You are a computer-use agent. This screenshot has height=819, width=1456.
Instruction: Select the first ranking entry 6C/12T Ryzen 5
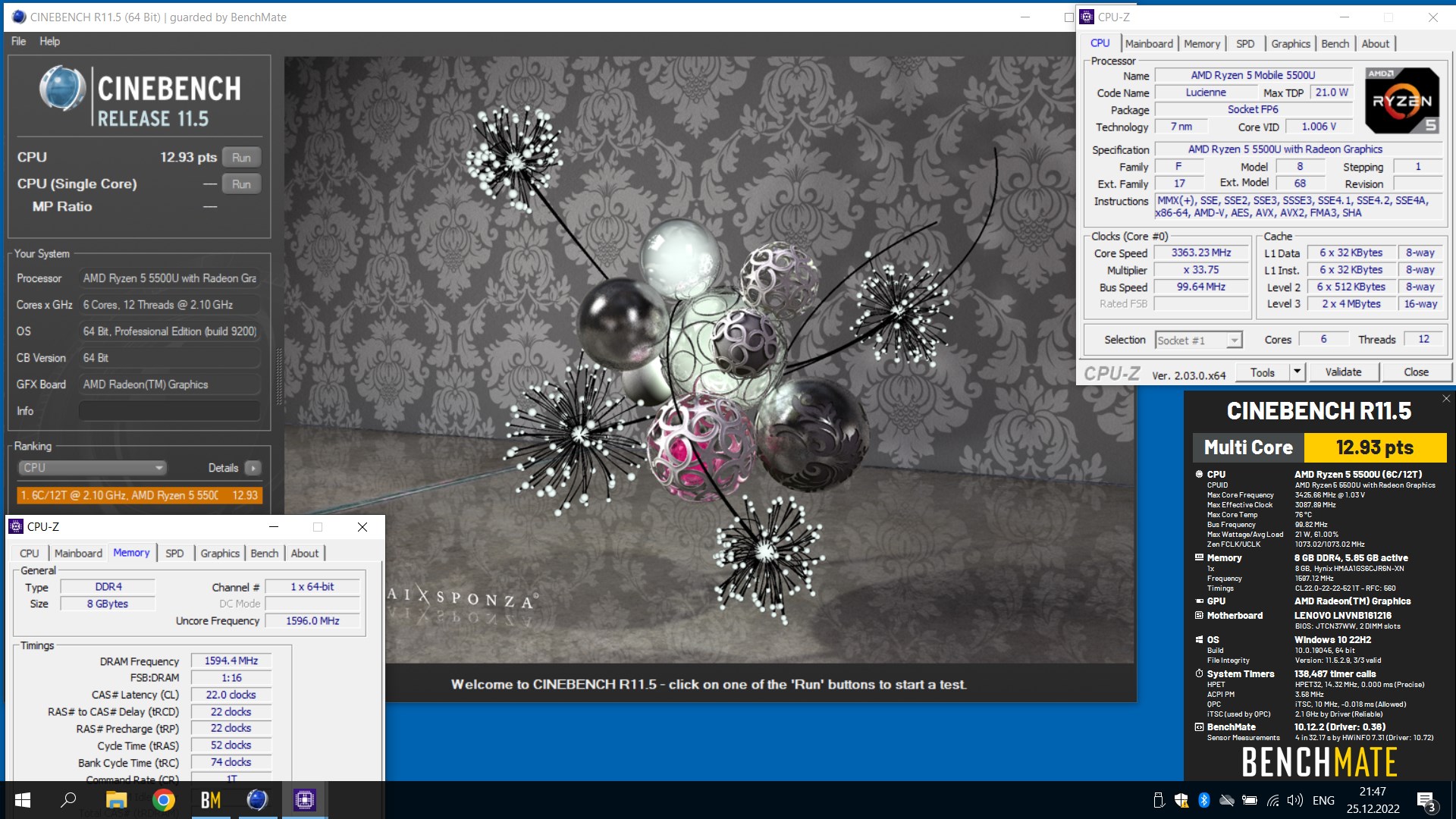[x=140, y=495]
